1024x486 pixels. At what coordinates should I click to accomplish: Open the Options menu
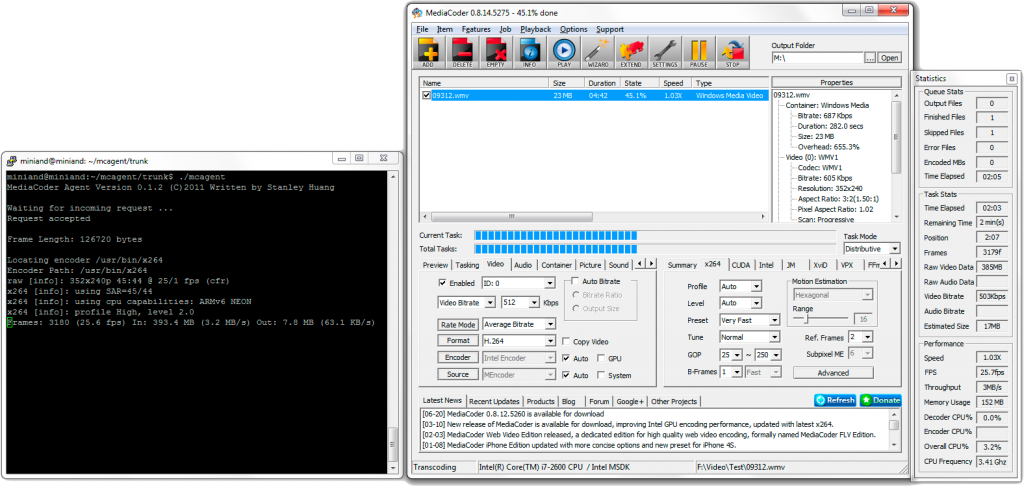573,29
